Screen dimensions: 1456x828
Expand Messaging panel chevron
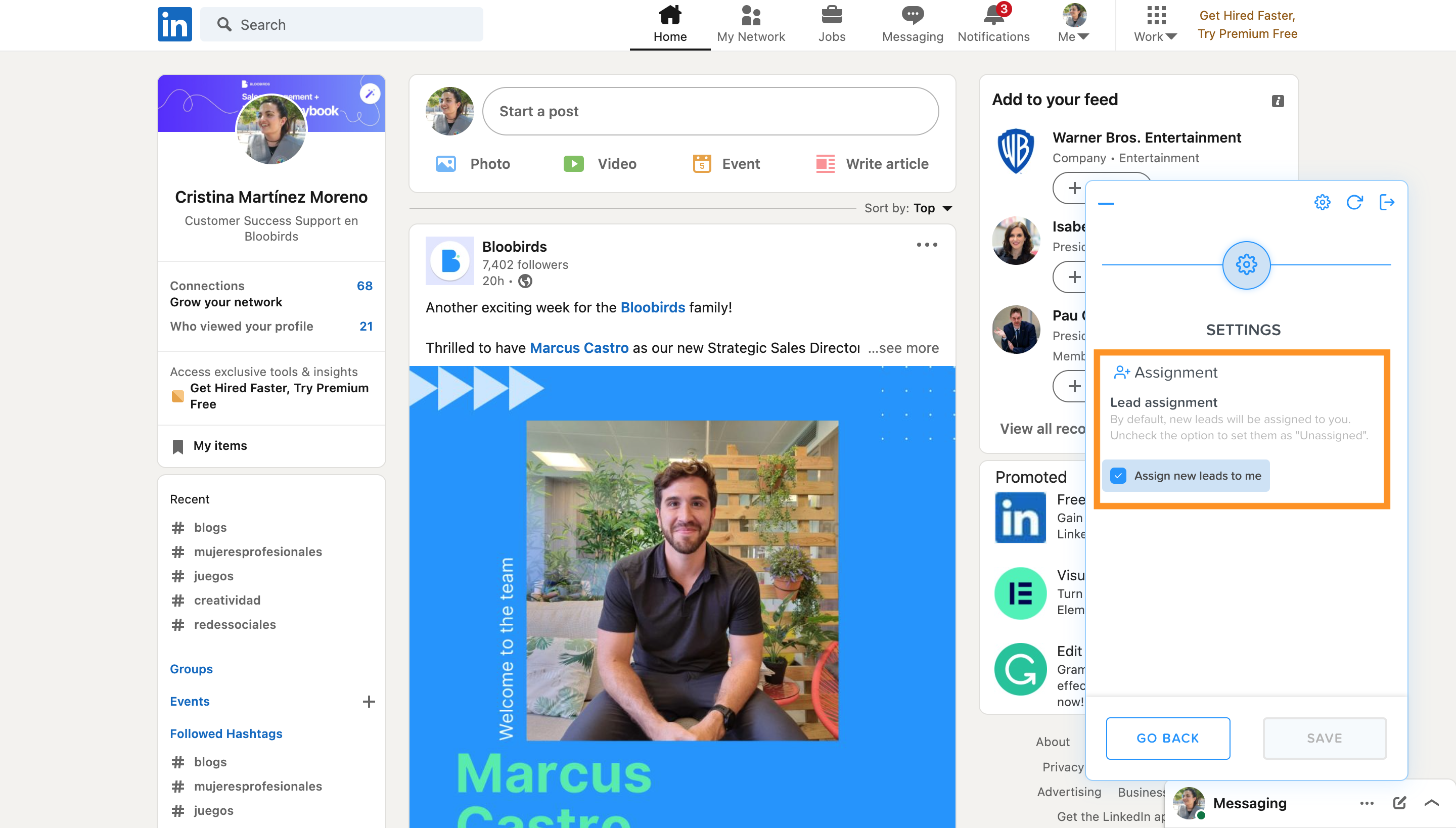1432,803
